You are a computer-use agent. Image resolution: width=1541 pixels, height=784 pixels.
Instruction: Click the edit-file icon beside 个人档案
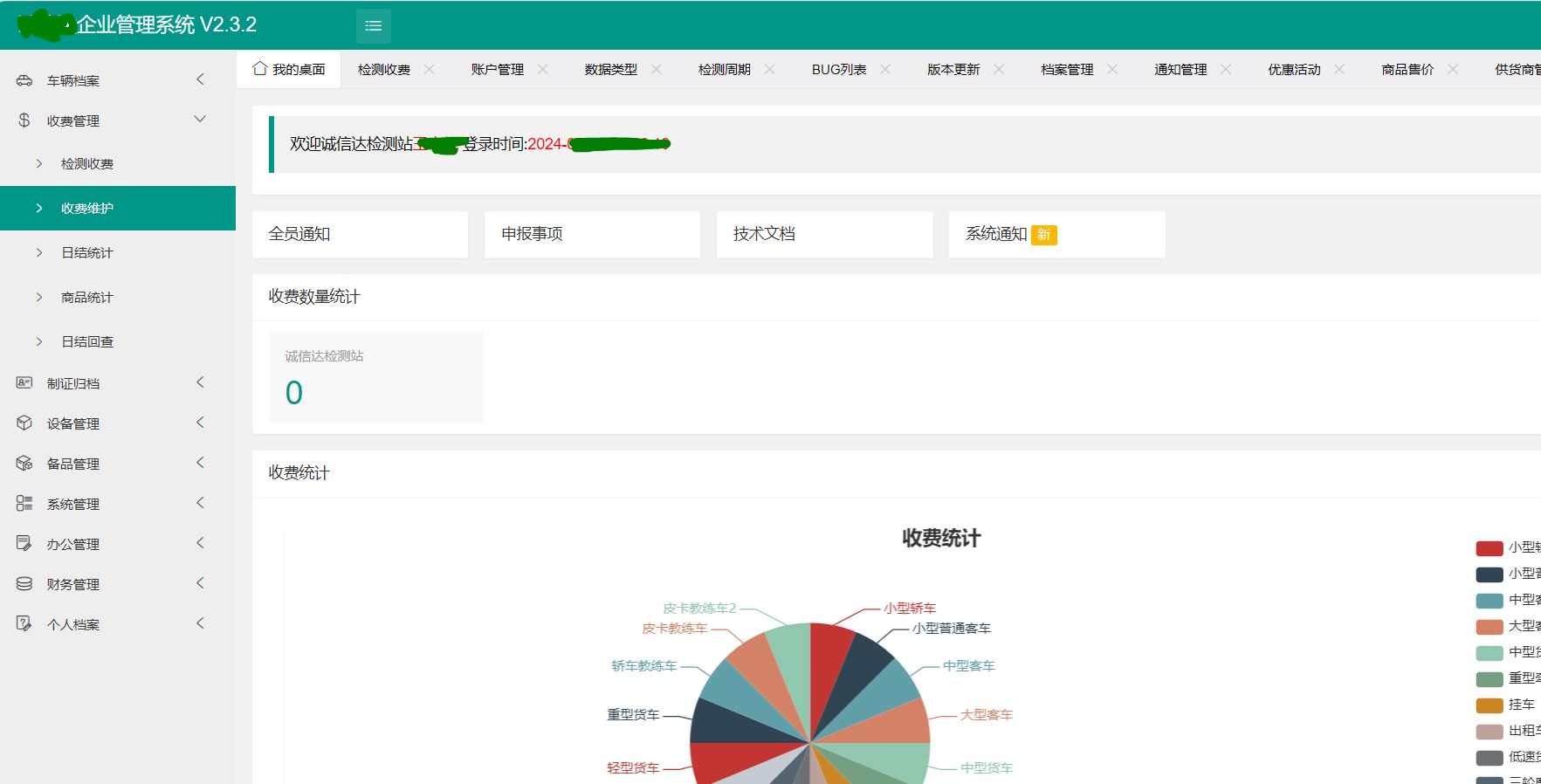(24, 623)
